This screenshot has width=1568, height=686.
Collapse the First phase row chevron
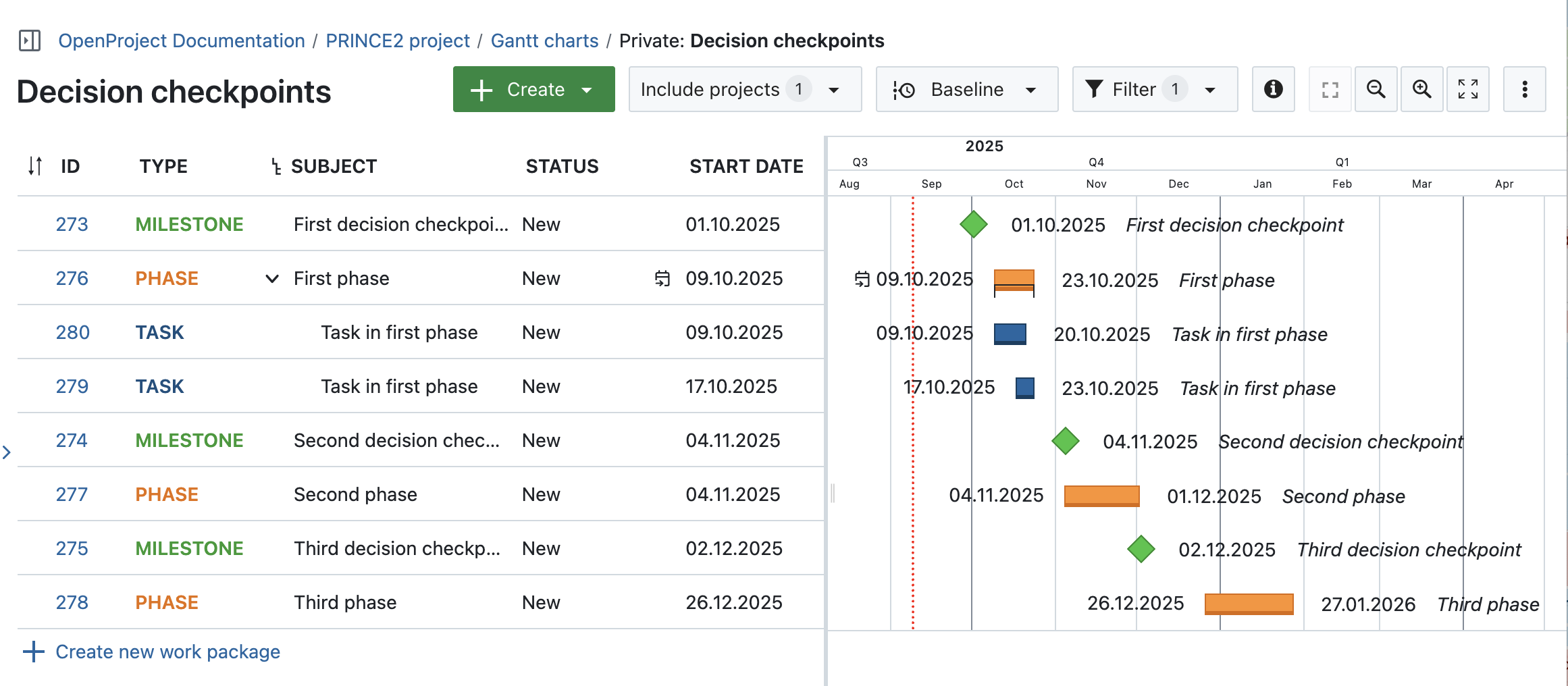[271, 278]
